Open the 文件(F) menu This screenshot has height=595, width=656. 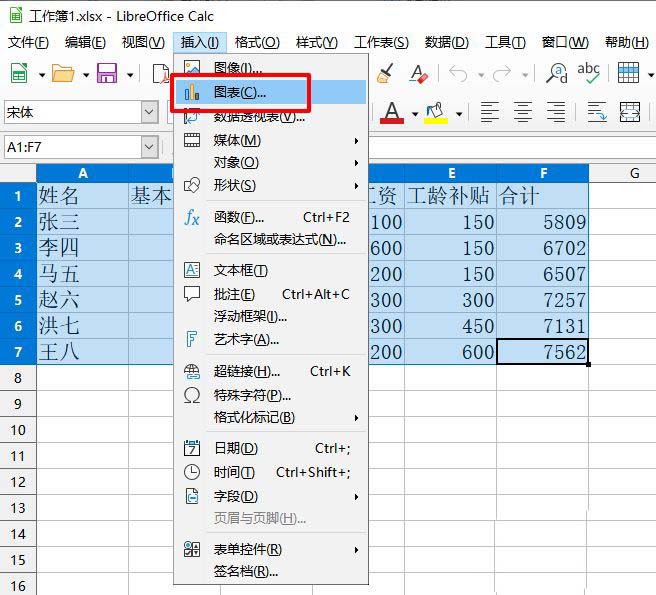point(28,42)
